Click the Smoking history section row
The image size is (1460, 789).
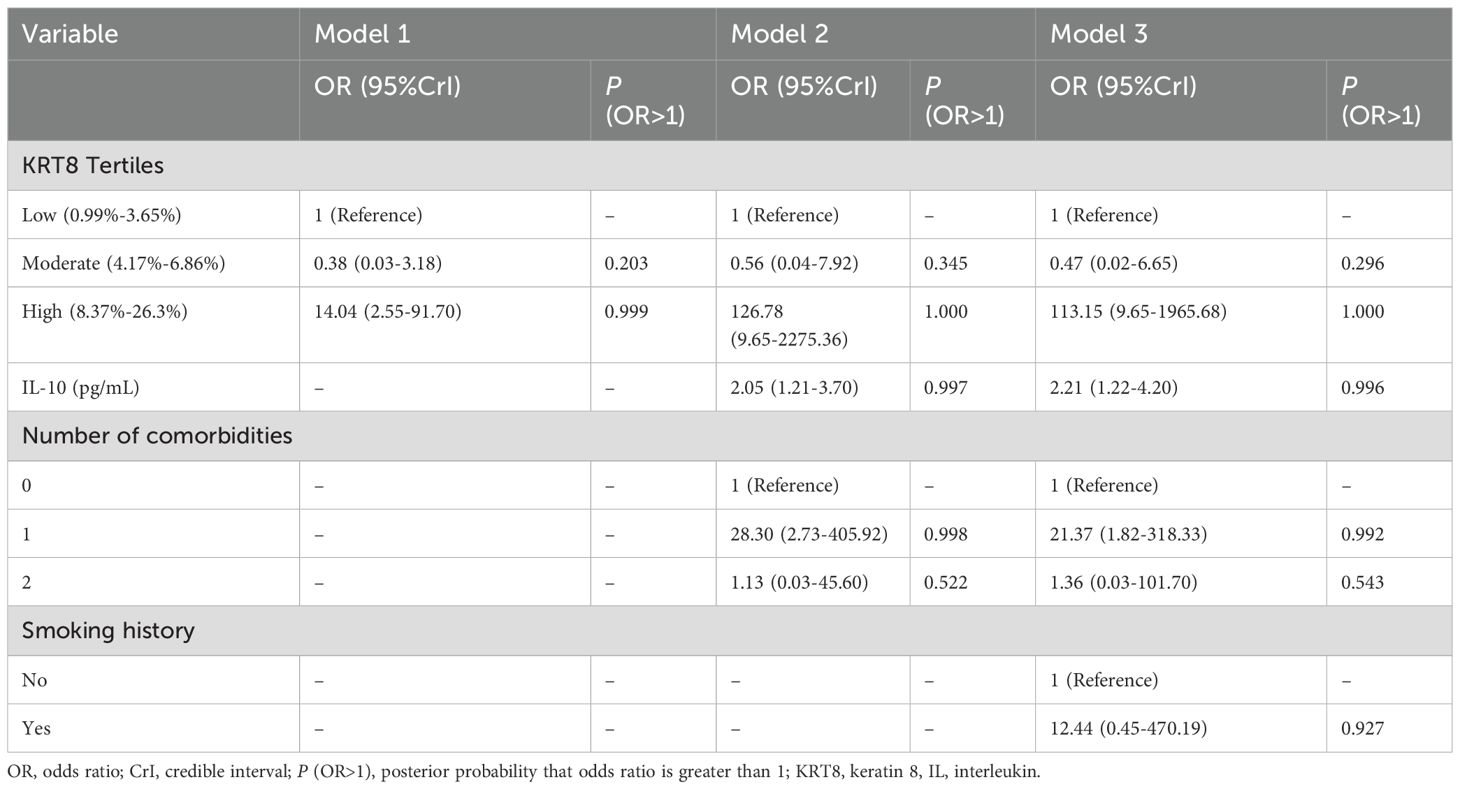tap(730, 631)
